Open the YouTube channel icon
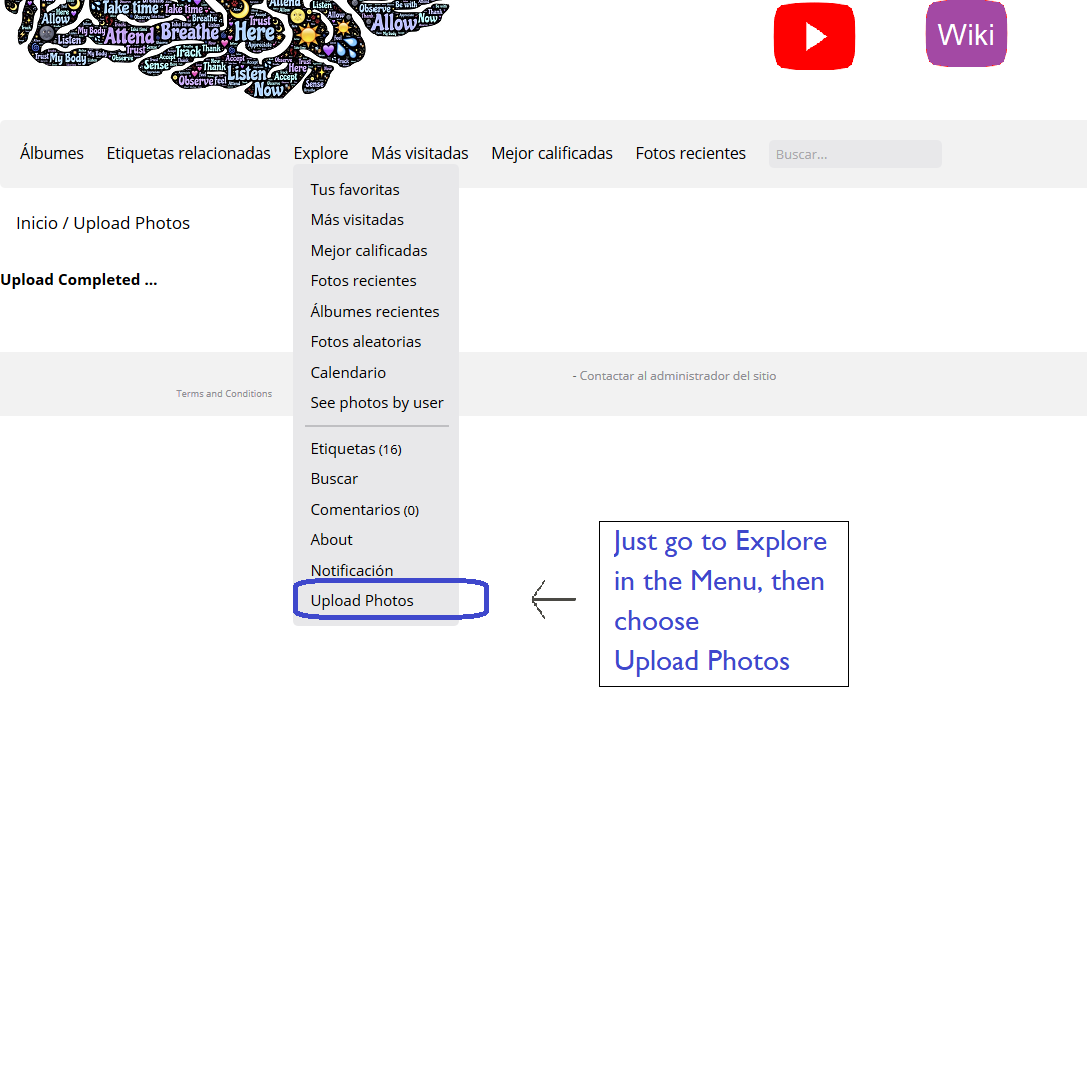1087x1080 pixels. click(814, 36)
